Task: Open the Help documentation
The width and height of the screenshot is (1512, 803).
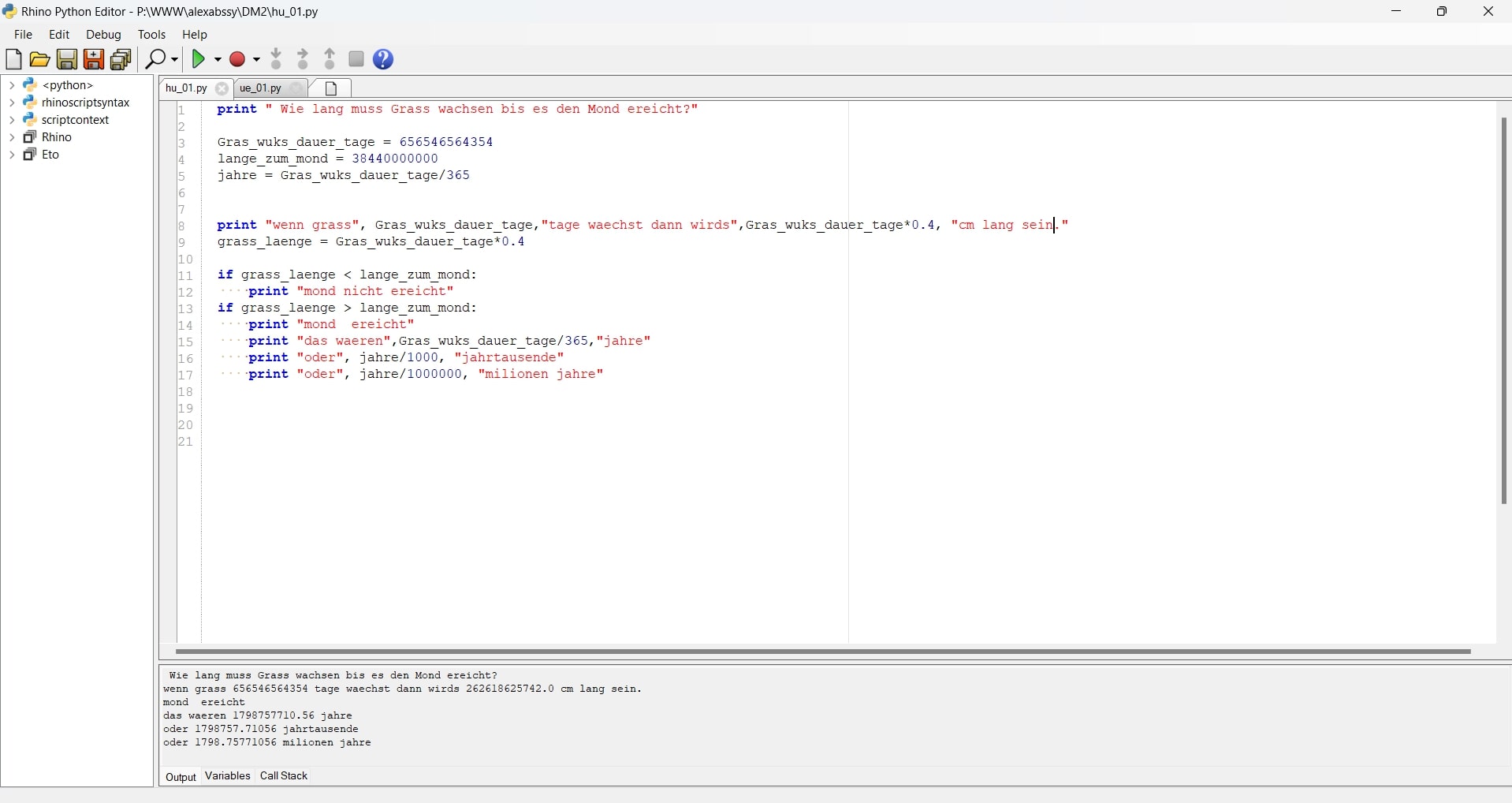Action: pos(383,59)
